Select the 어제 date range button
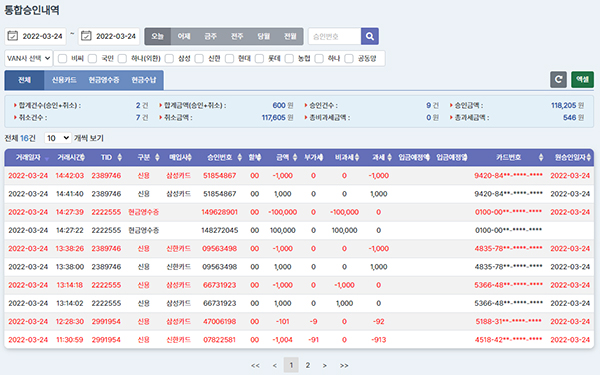The width and height of the screenshot is (600, 375). 184,36
